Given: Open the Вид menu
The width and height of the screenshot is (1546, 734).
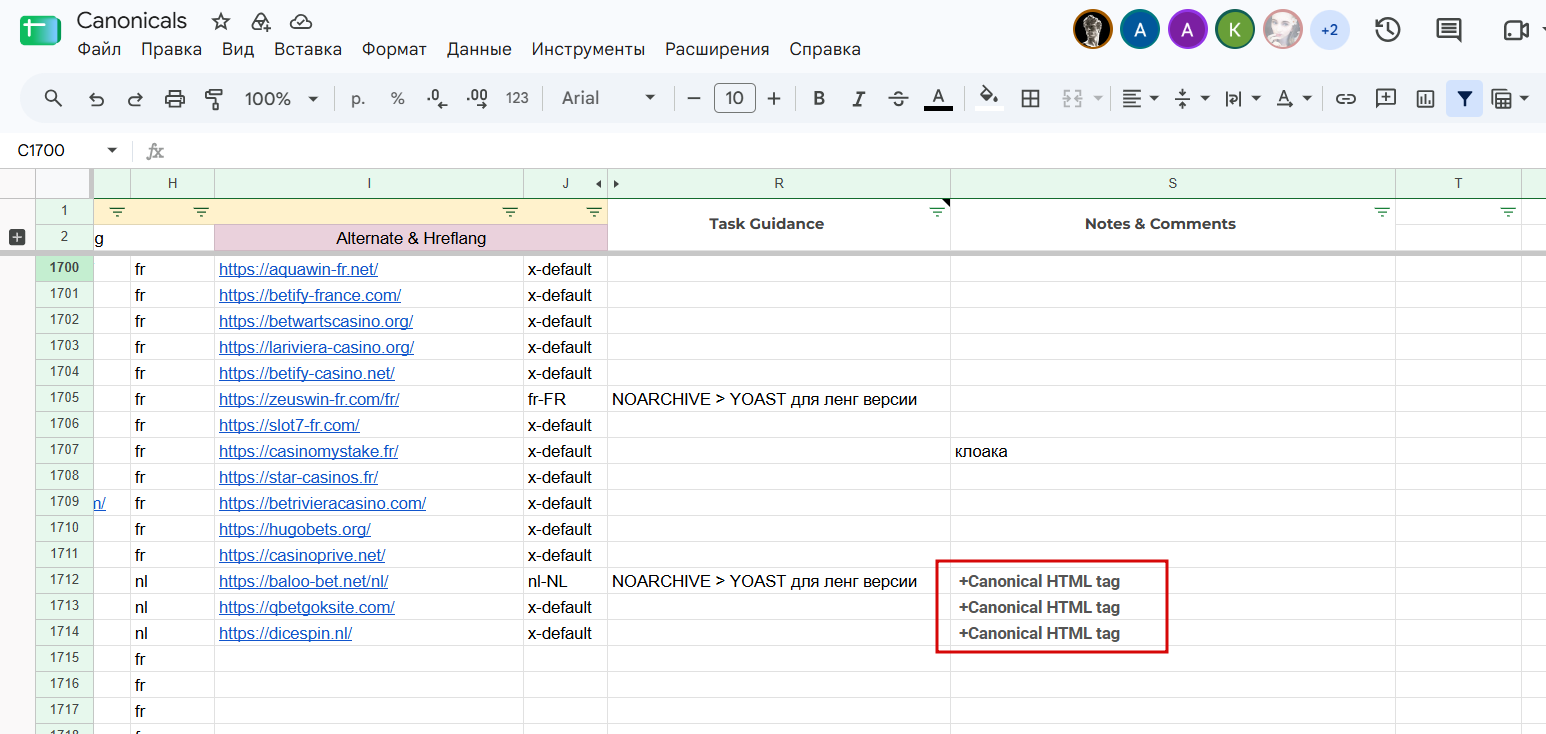Looking at the screenshot, I should click(238, 49).
